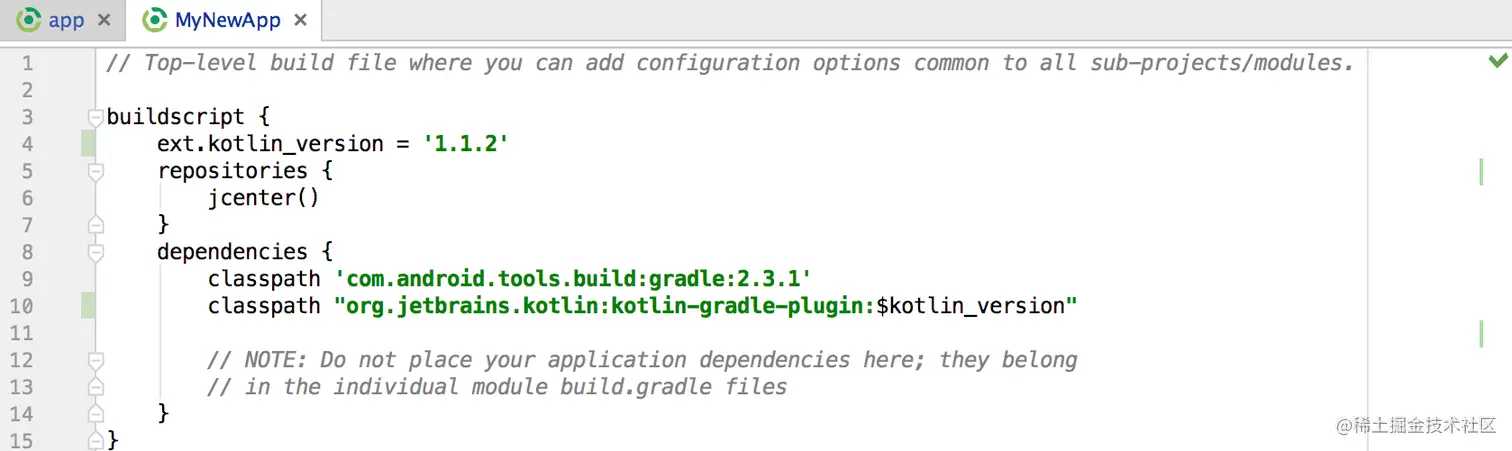Collapse the dependencies block fold marker
This screenshot has height=451, width=1512.
(95, 252)
